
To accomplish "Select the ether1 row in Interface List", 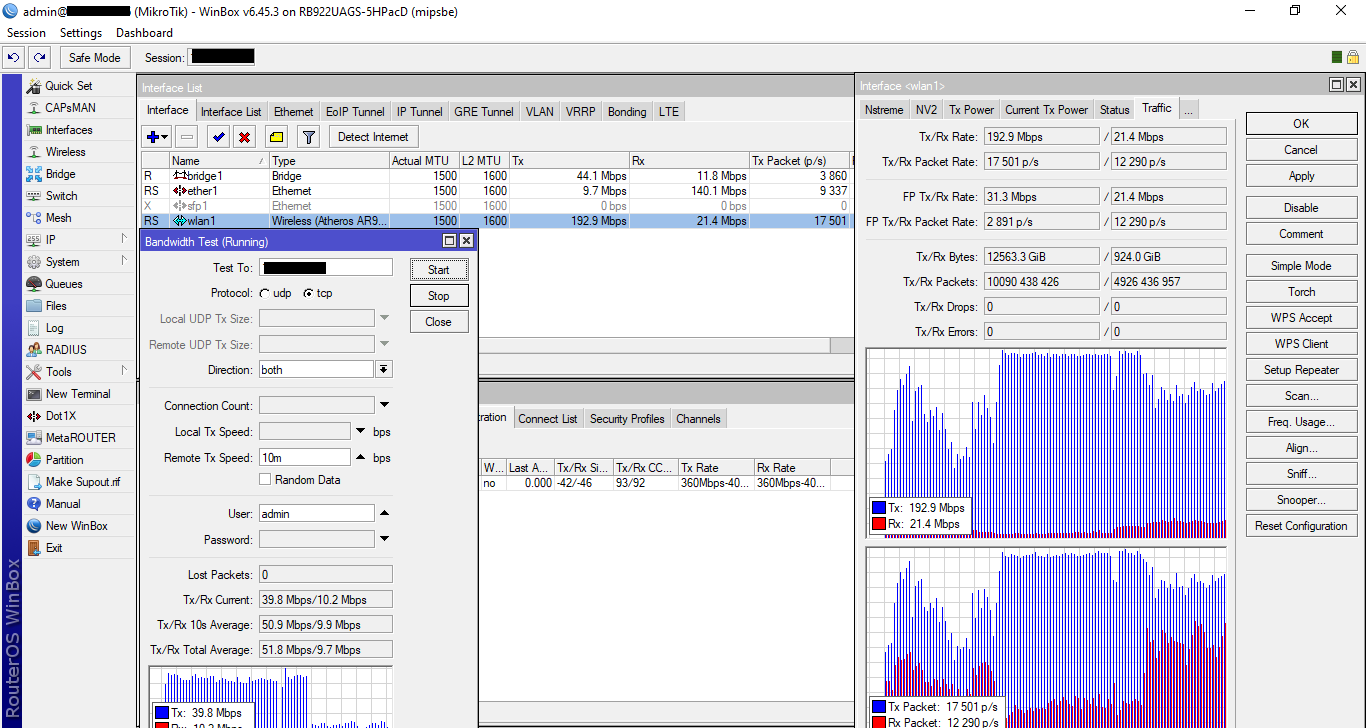I will pos(496,191).
